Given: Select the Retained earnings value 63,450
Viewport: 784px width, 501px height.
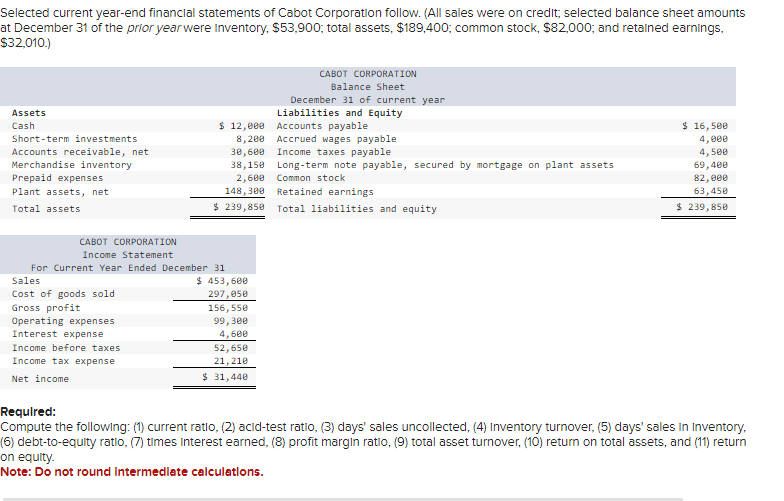Looking at the screenshot, I should pyautogui.click(x=710, y=191).
